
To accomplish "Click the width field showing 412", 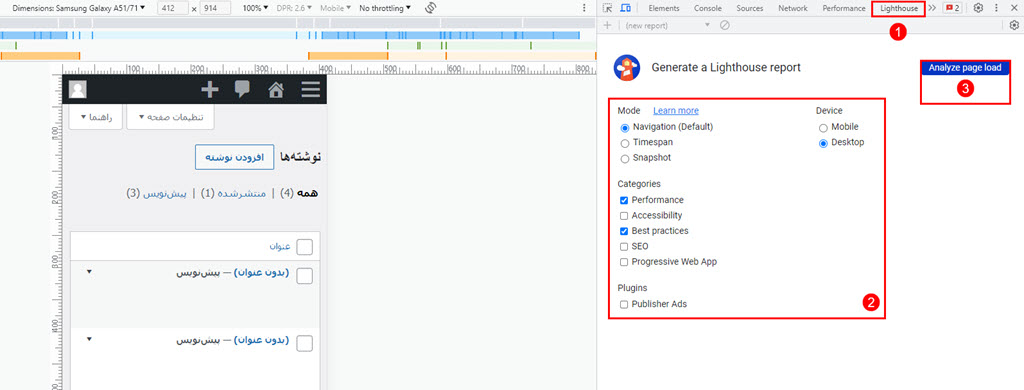I will click(x=172, y=8).
